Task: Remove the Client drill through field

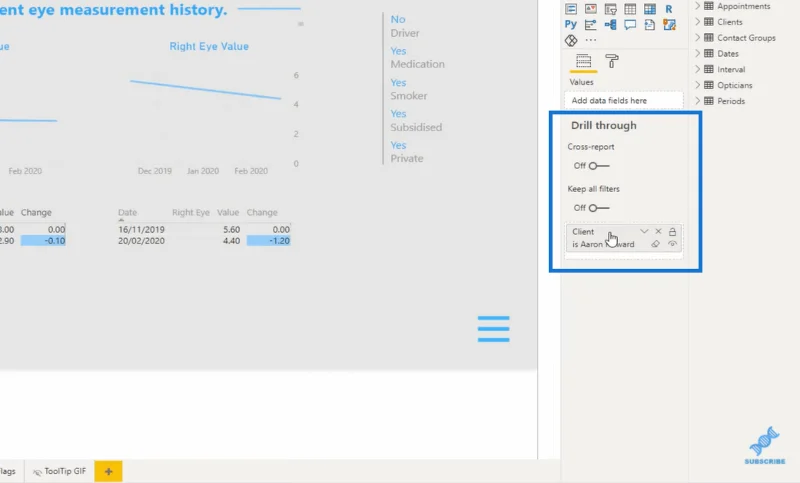Action: 658,232
